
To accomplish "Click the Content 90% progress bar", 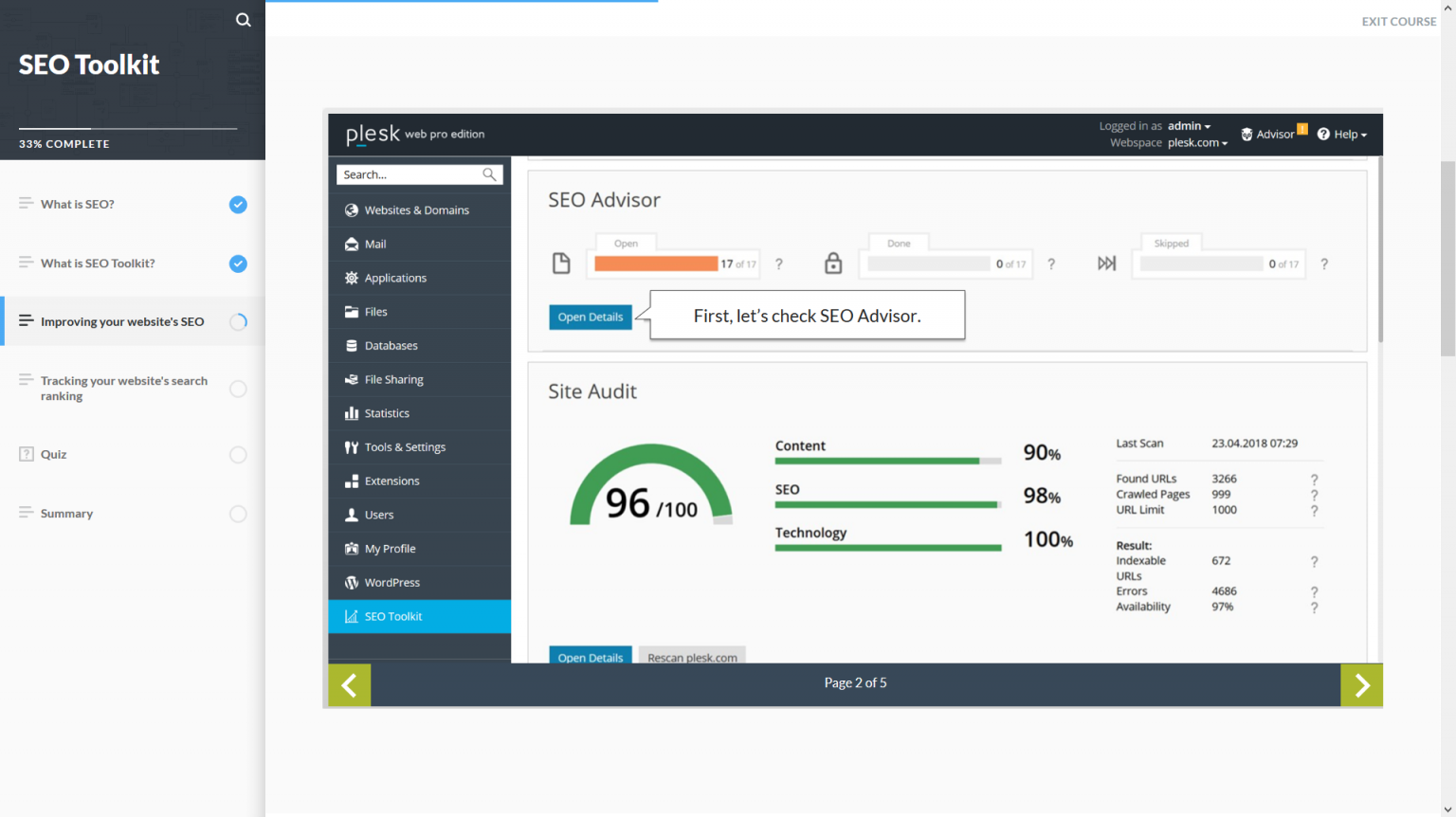I will tap(888, 462).
